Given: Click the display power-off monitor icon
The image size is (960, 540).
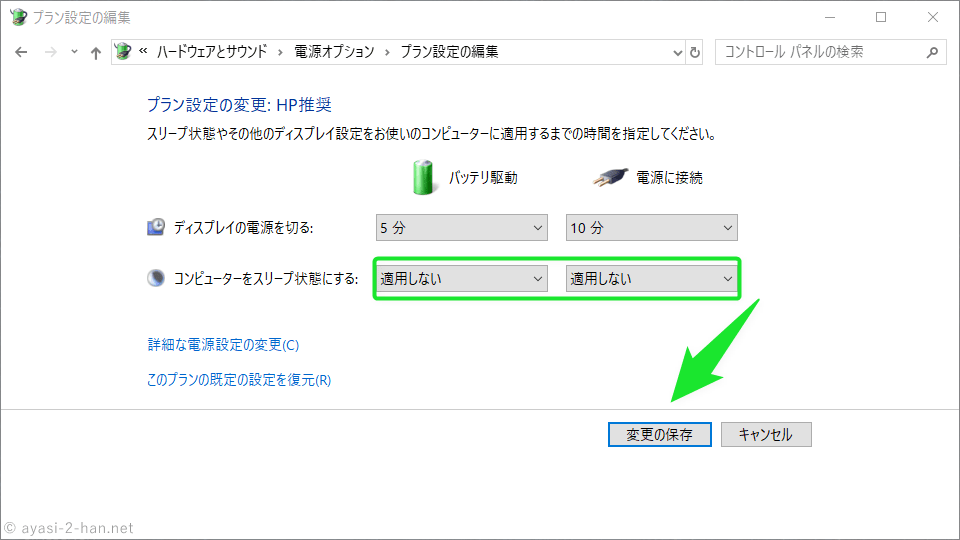Looking at the screenshot, I should pyautogui.click(x=156, y=228).
